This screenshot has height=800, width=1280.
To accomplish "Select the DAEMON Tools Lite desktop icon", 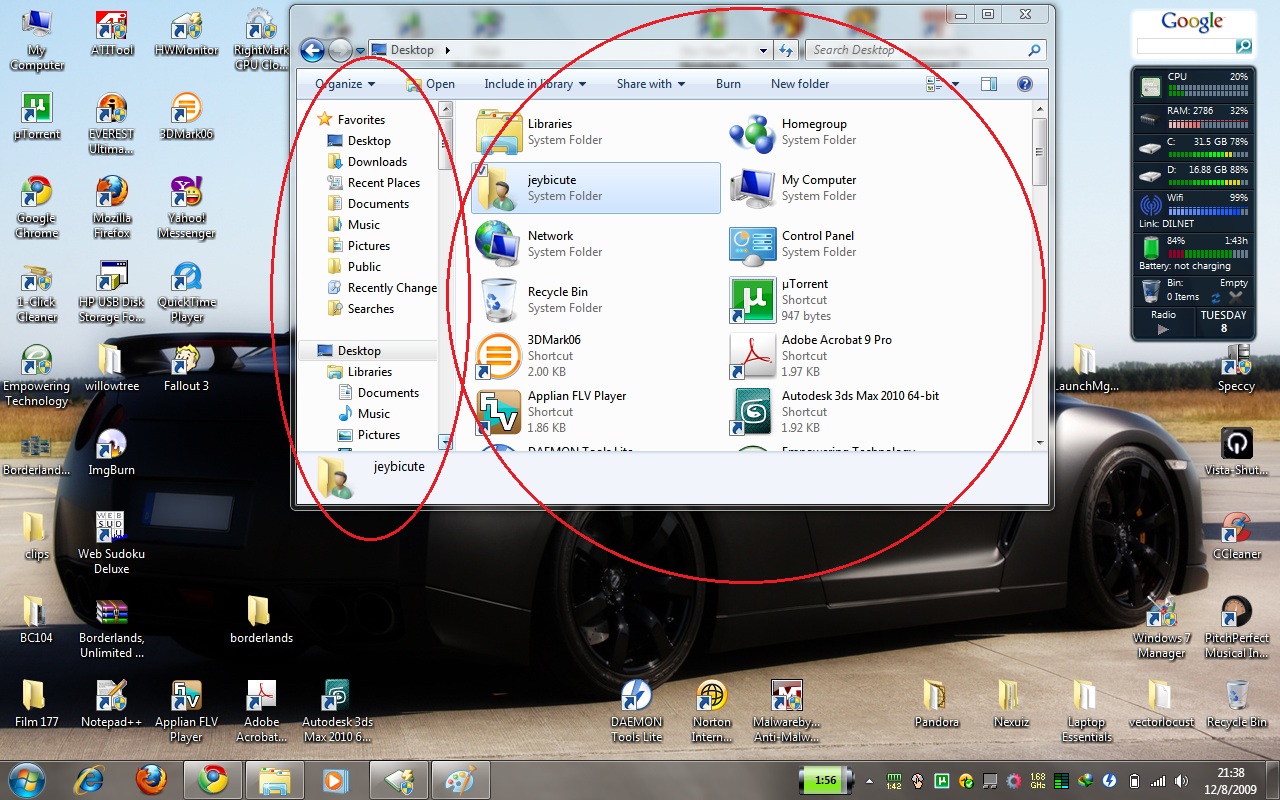I will click(636, 711).
